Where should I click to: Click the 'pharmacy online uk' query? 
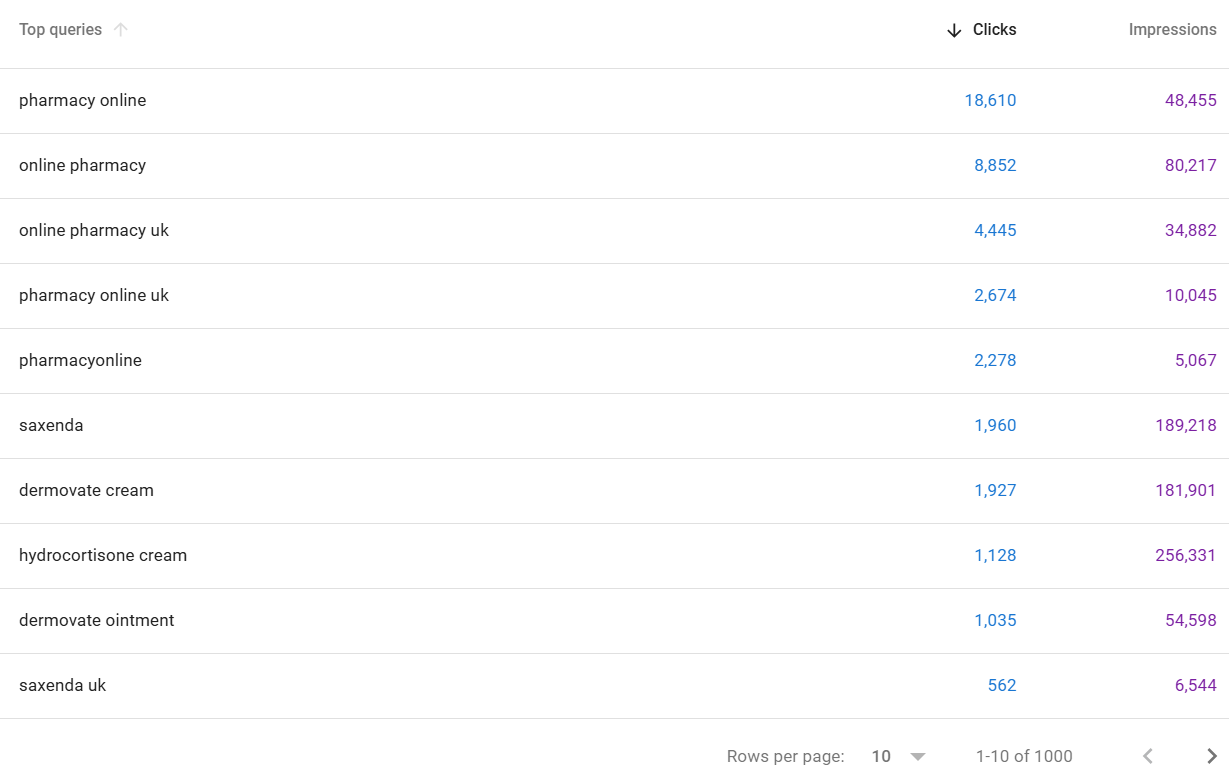coord(94,295)
